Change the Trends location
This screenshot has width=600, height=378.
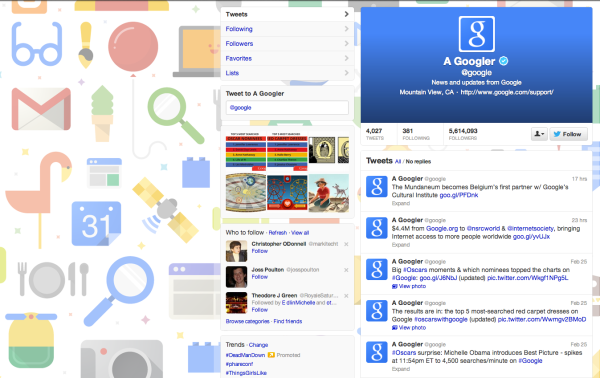pyautogui.click(x=258, y=345)
